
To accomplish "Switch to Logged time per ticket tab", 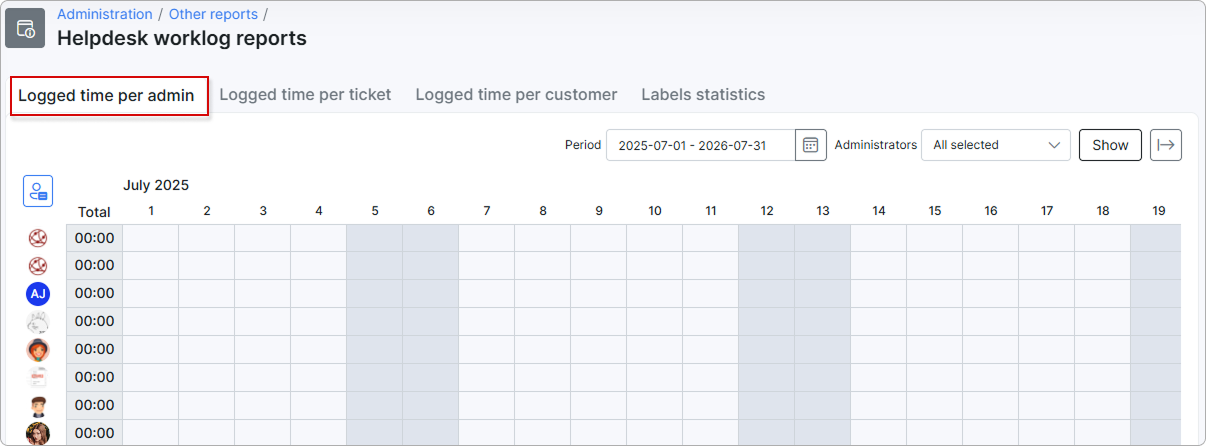I will (305, 94).
